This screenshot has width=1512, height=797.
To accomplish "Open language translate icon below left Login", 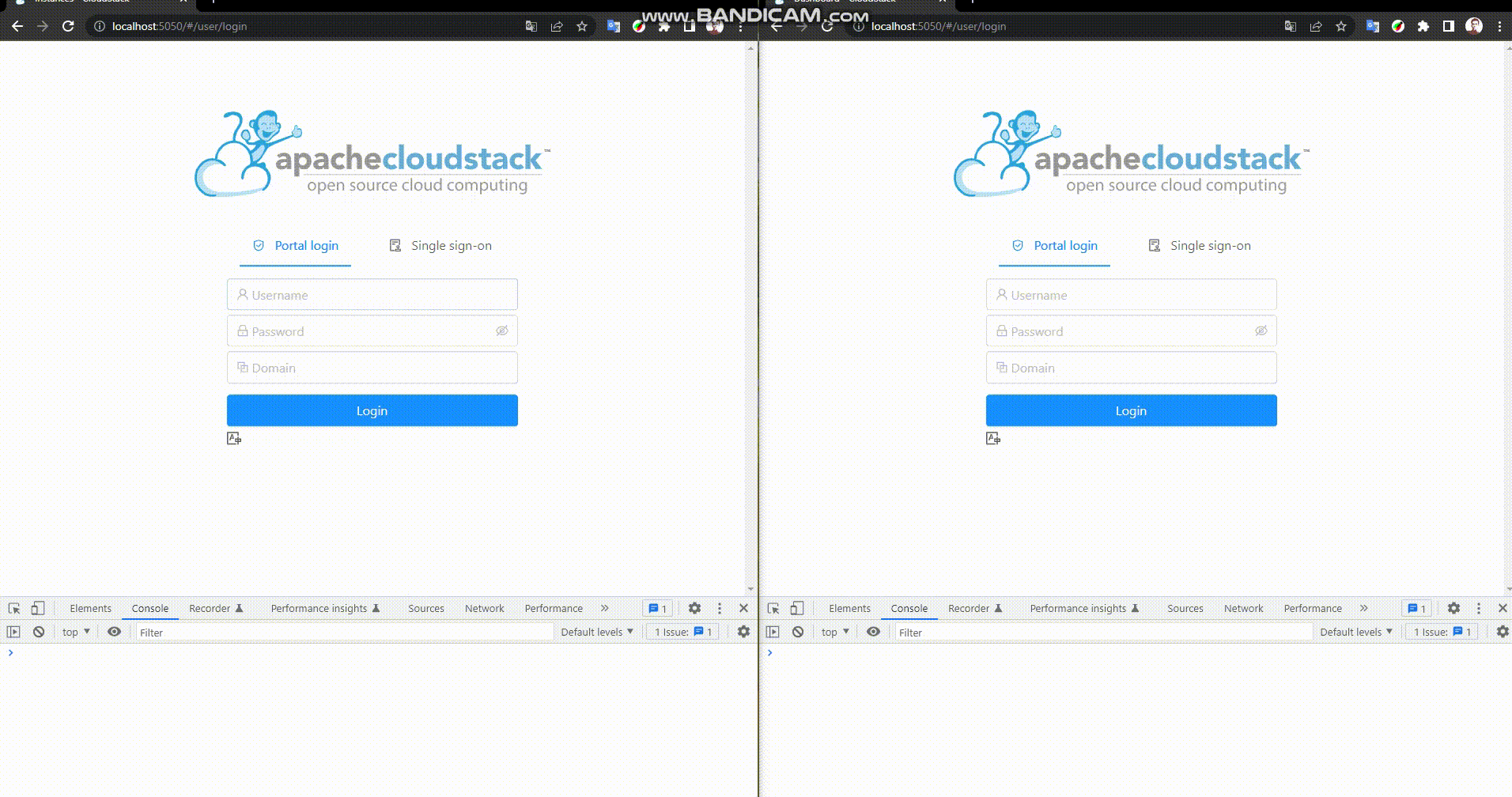I will point(234,438).
